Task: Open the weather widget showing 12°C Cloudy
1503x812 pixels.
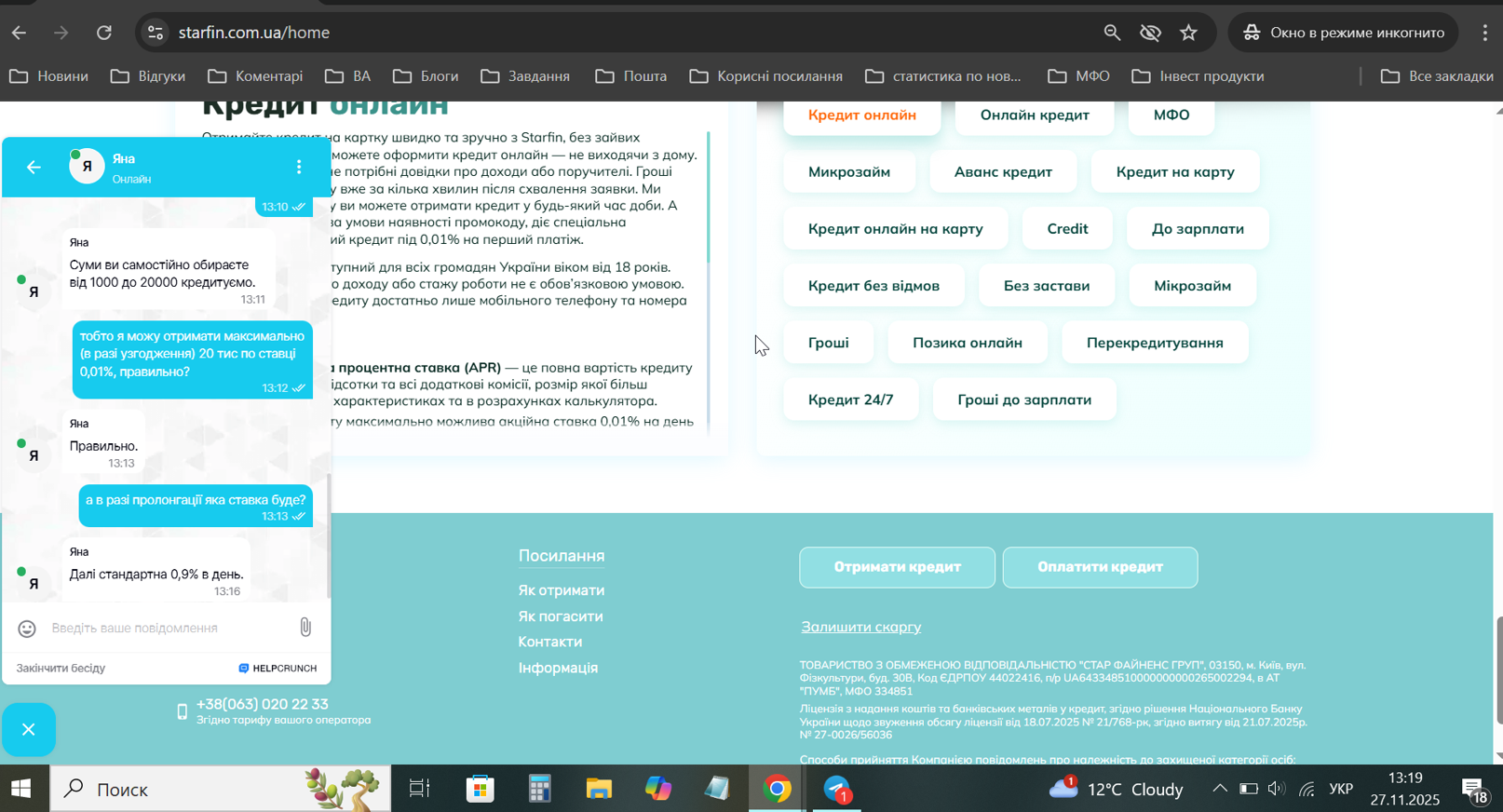Action: [x=1116, y=789]
